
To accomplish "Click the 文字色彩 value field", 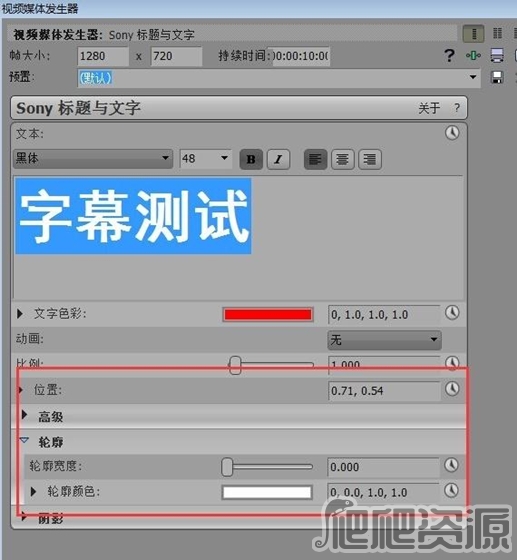I will pos(384,315).
